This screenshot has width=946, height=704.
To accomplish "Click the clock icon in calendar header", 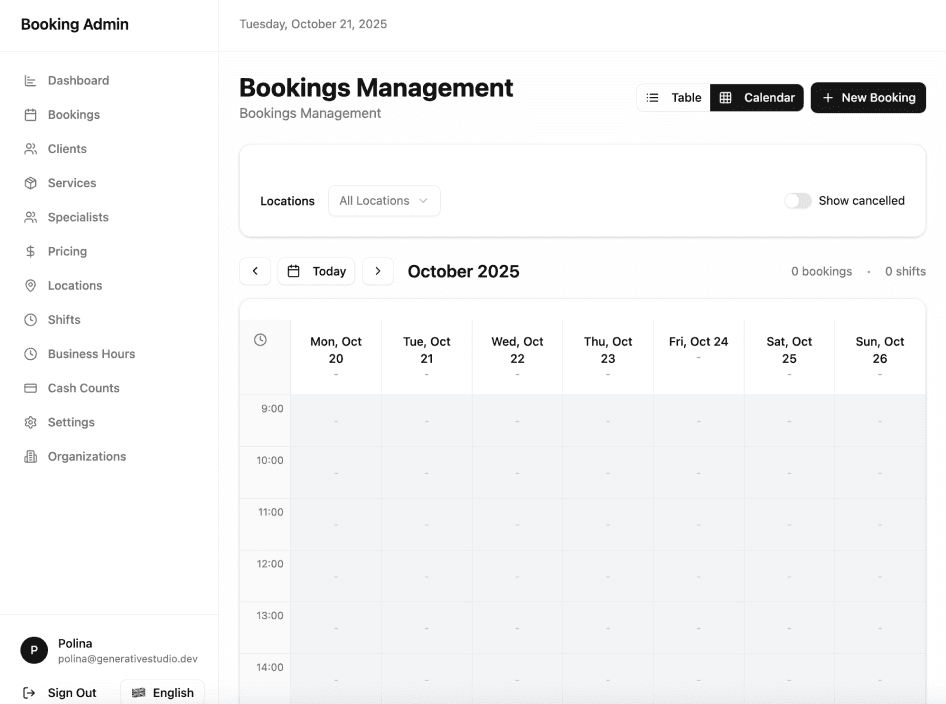I will (x=260, y=340).
